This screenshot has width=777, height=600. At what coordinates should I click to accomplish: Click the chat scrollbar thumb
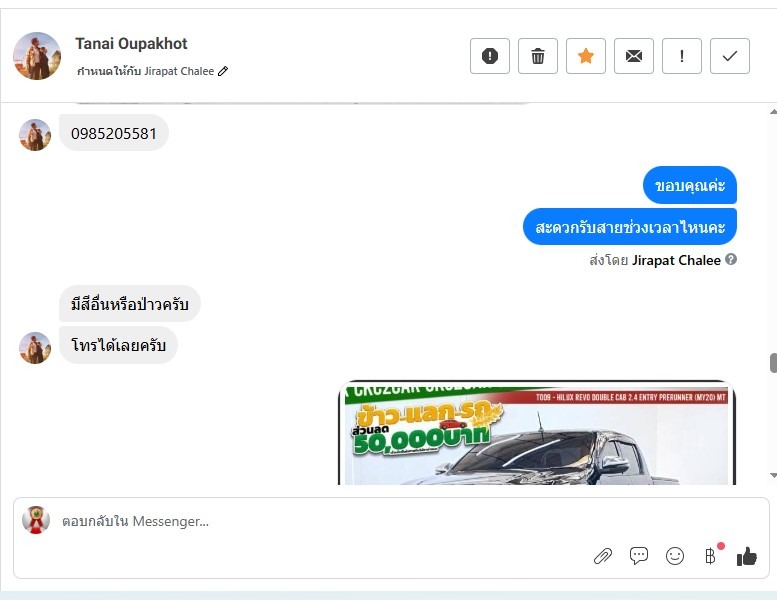click(x=773, y=363)
